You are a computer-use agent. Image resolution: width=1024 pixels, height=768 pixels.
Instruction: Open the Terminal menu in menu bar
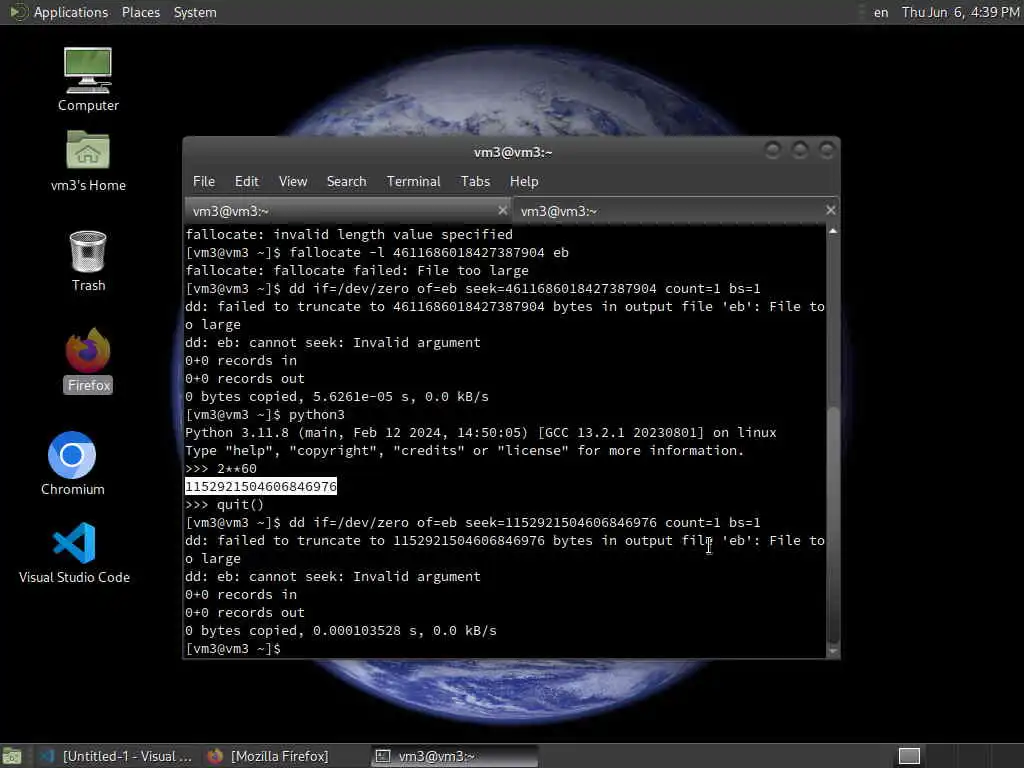(x=413, y=182)
